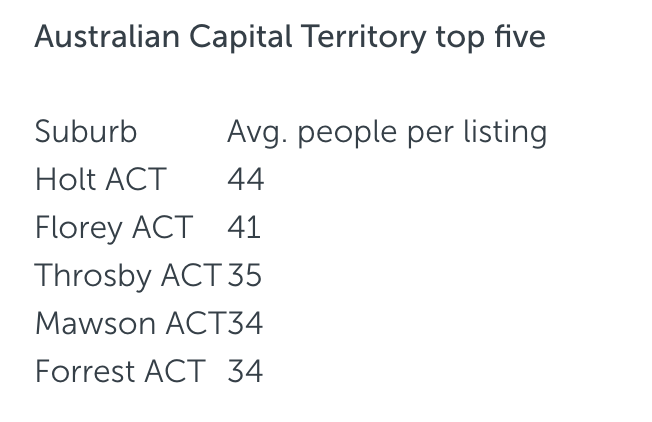Screen dimensions: 652x422
Task: Click the word Avg. in the column header
Action: 257,133
